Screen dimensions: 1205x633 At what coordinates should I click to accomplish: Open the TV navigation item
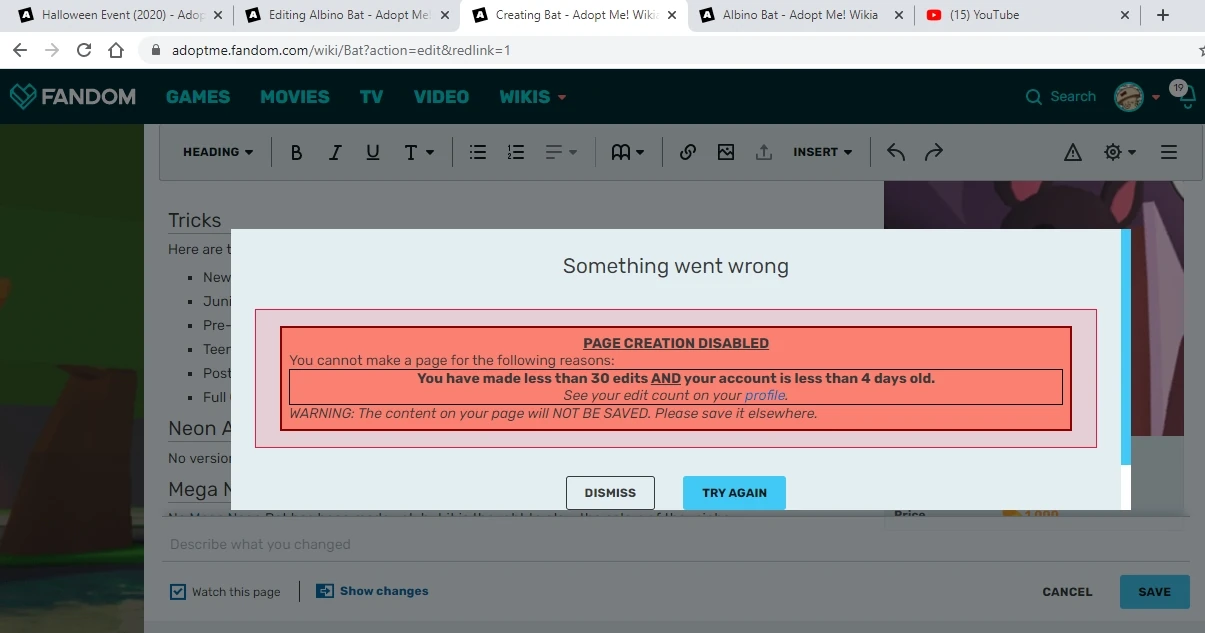coord(372,97)
